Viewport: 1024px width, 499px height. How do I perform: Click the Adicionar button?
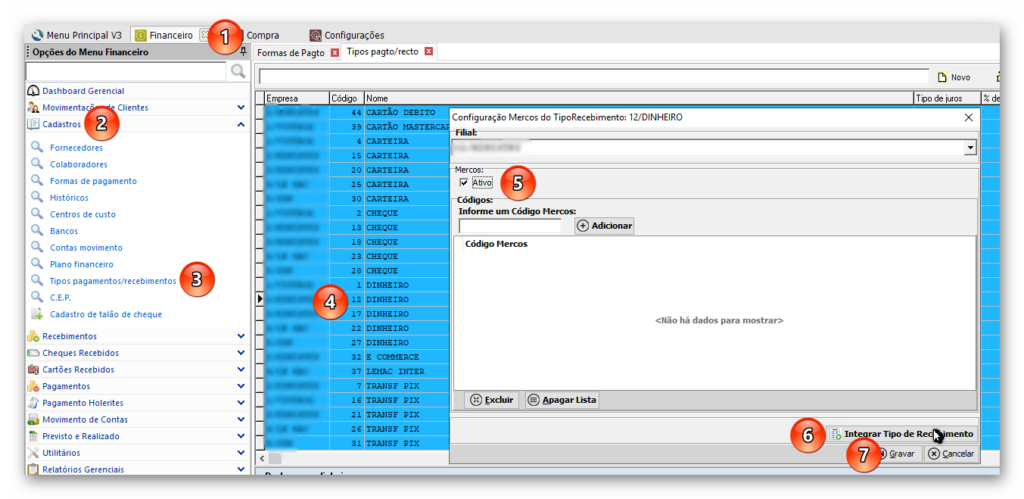click(605, 226)
